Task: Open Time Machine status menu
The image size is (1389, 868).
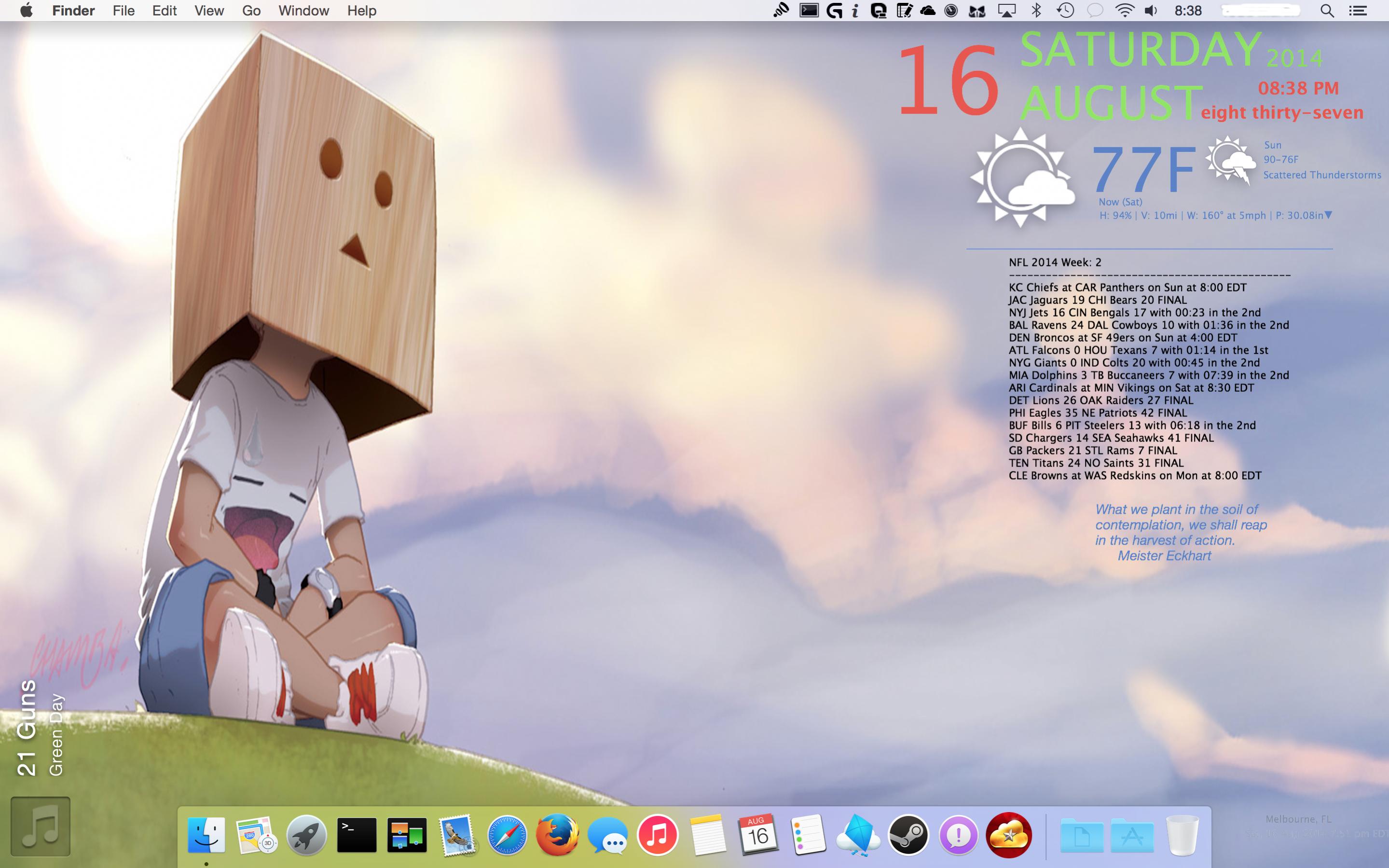Action: pyautogui.click(x=1065, y=10)
